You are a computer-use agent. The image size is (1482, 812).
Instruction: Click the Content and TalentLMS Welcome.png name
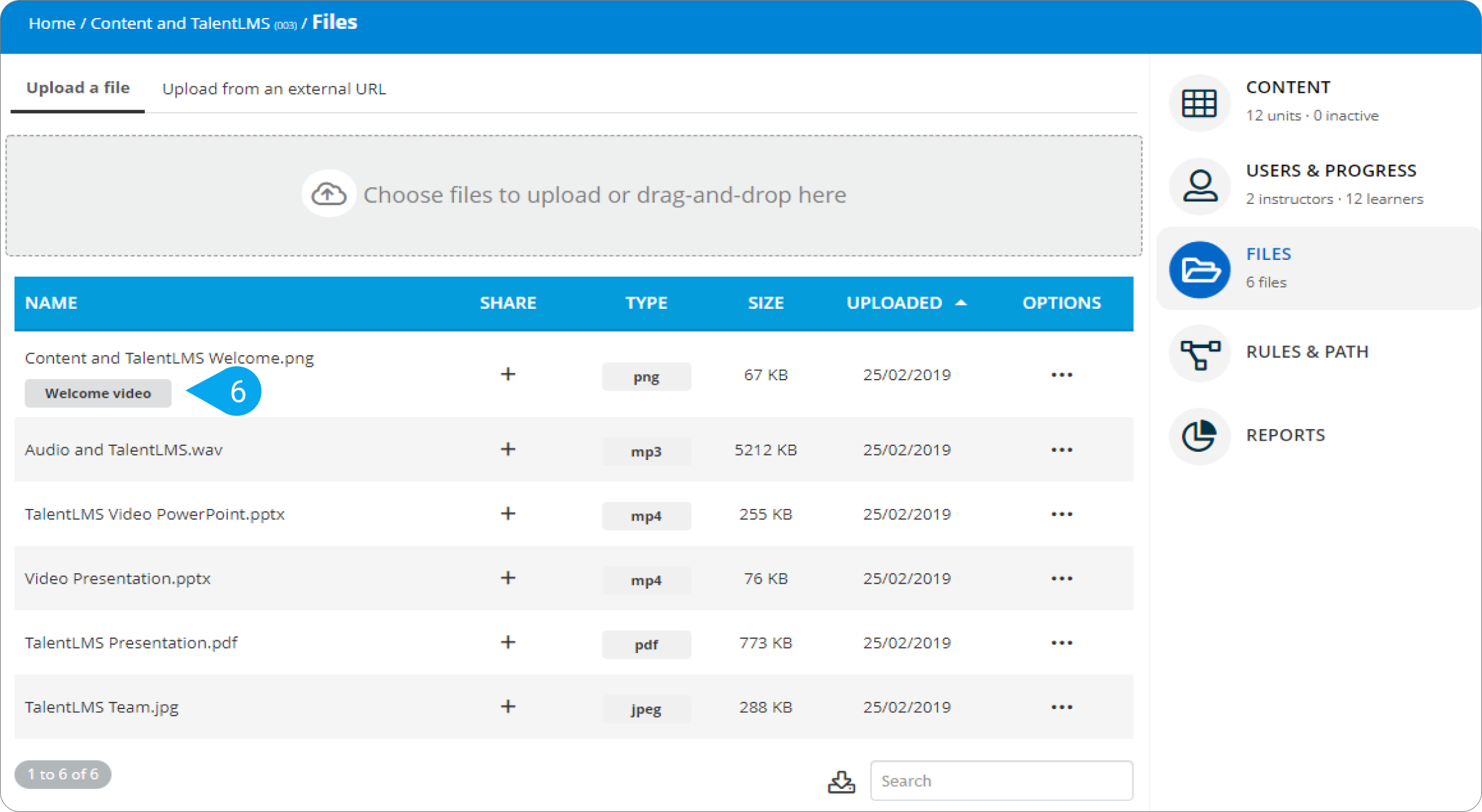(x=169, y=358)
